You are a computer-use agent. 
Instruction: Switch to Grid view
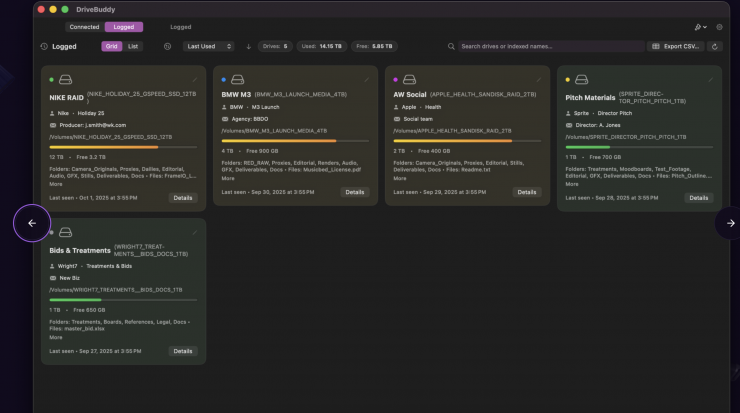[x=112, y=46]
